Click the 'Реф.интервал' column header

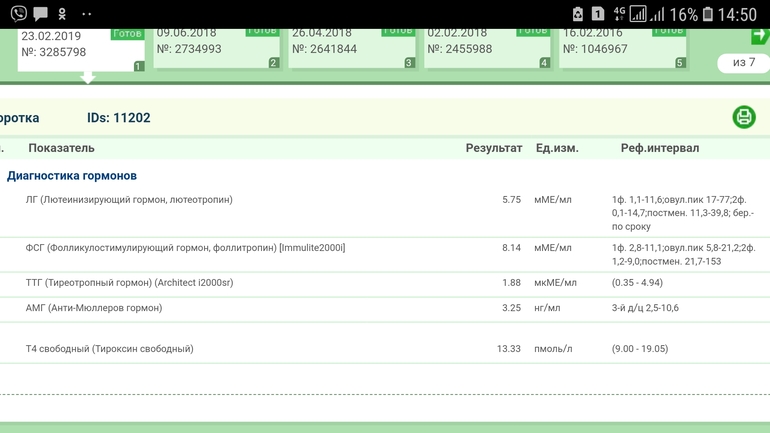click(659, 148)
